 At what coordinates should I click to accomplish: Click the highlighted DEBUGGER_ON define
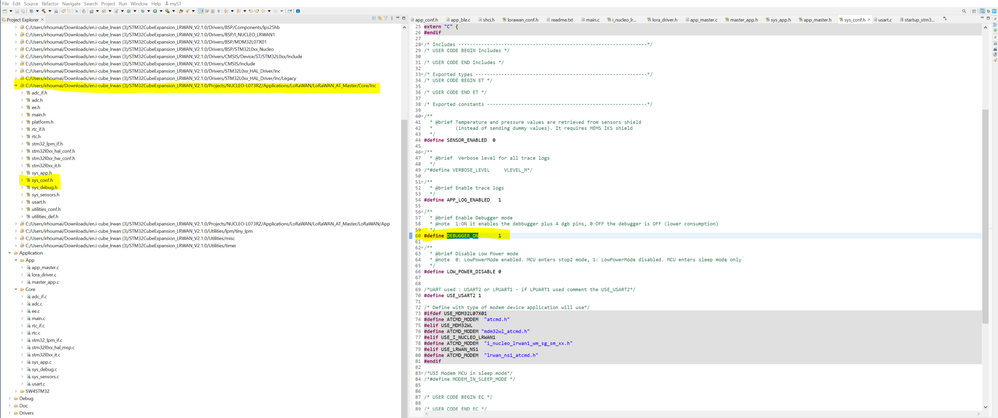point(462,236)
